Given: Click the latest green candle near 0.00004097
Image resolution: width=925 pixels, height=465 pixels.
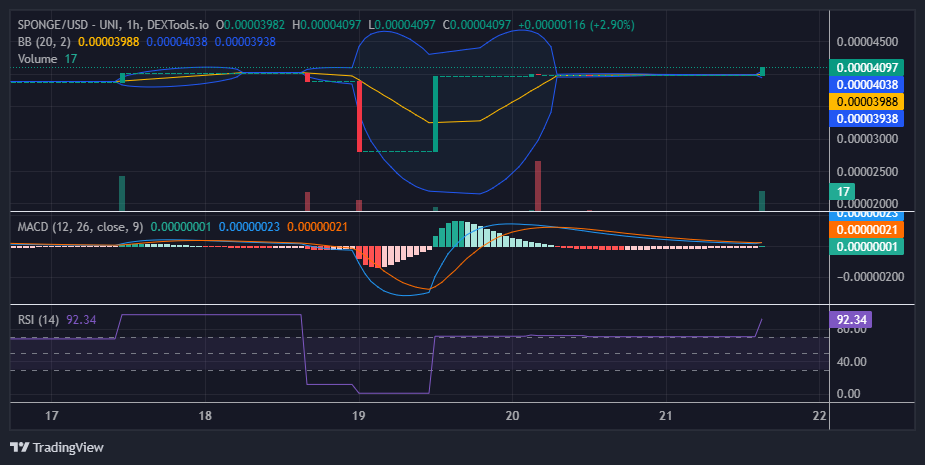Looking at the screenshot, I should point(762,71).
